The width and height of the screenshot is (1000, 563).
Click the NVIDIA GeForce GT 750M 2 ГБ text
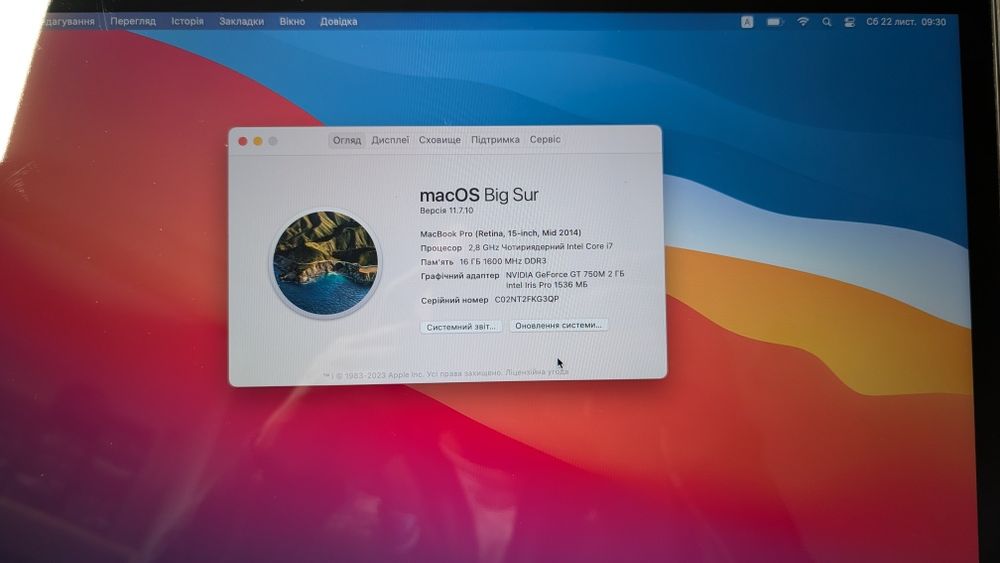(x=565, y=274)
